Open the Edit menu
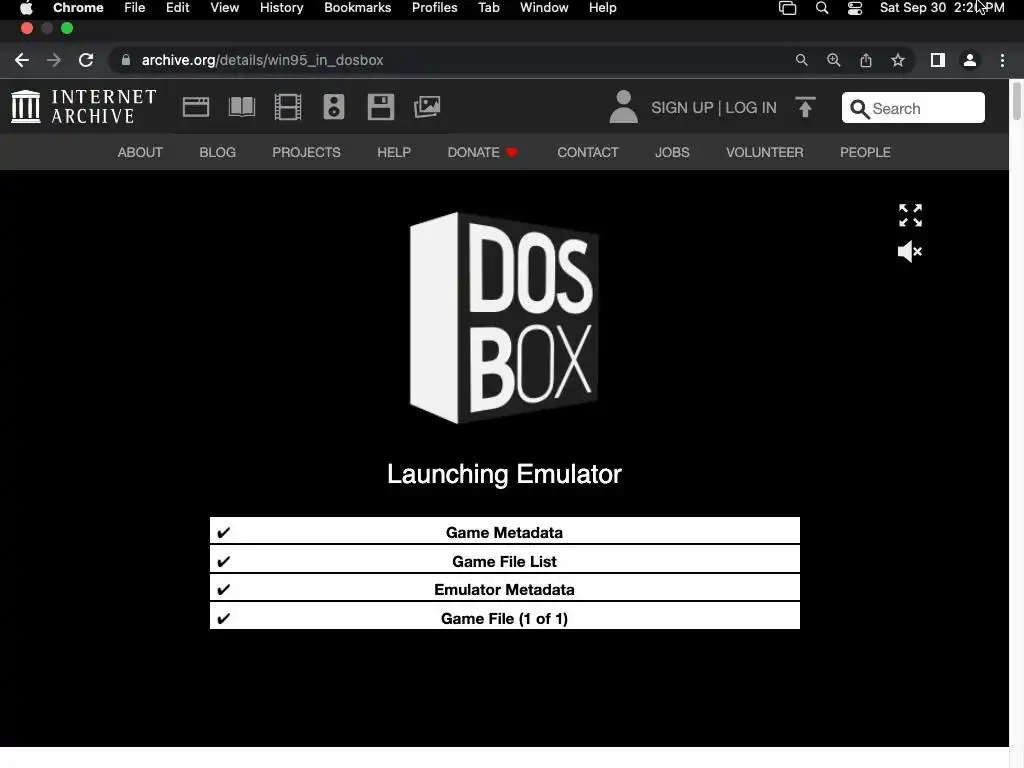1024x768 pixels. (x=178, y=8)
